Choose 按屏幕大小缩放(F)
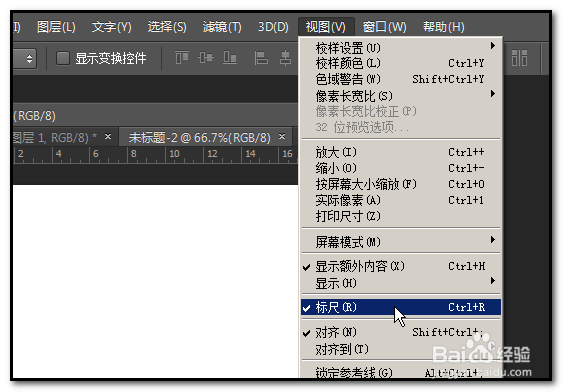The width and height of the screenshot is (563, 392). [x=401, y=184]
